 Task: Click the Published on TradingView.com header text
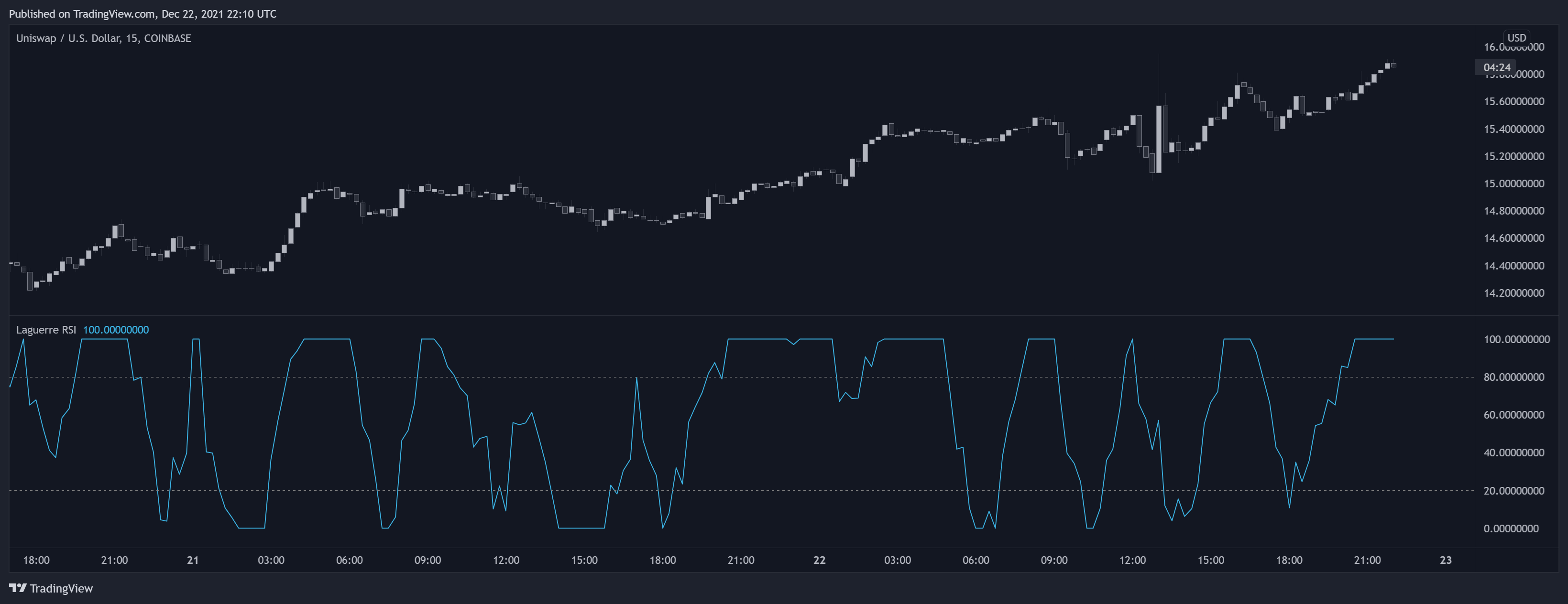point(143,13)
